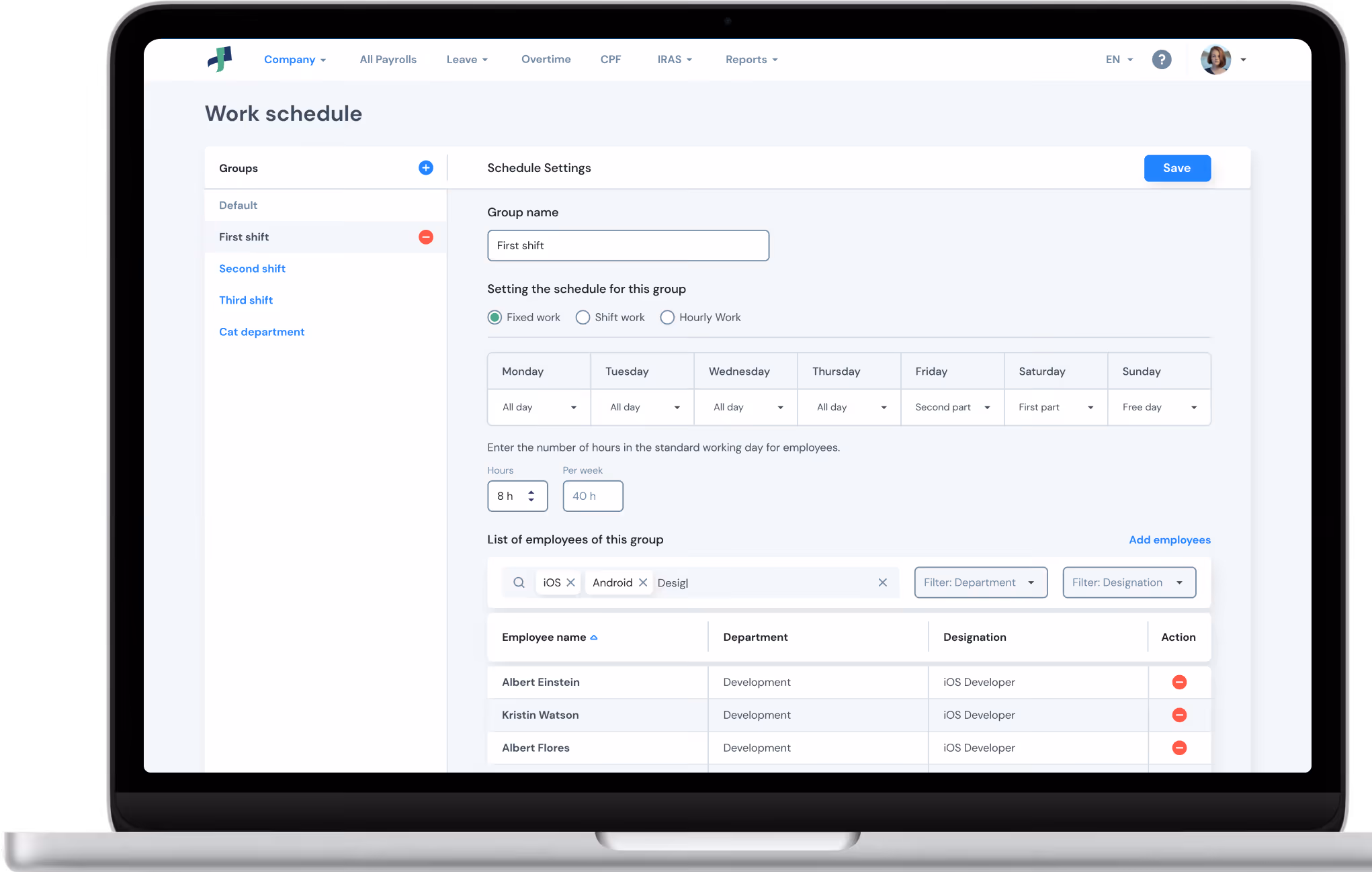Viewport: 1372px width, 872px height.
Task: Click the Per week hours field
Action: 593,496
